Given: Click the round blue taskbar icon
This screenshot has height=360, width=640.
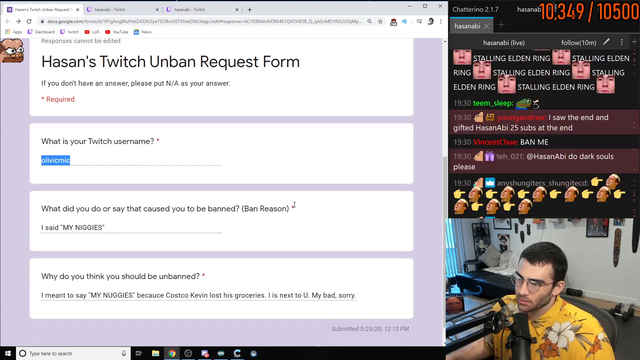Looking at the screenshot, I should pyautogui.click(x=253, y=353).
